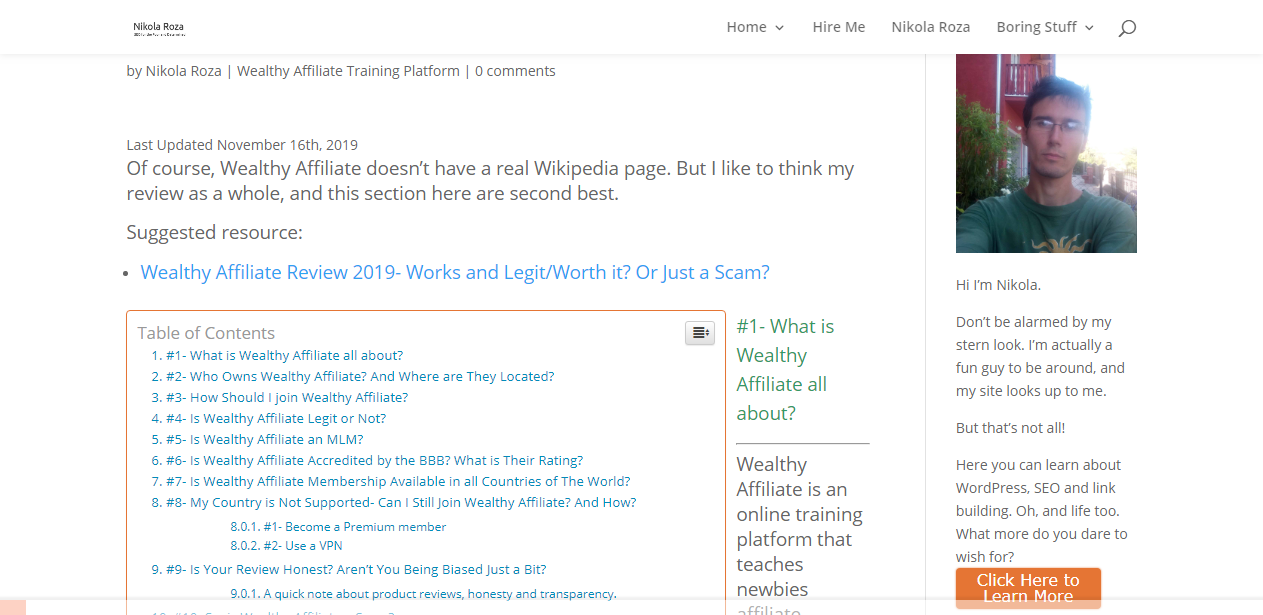This screenshot has width=1263, height=615.
Task: Expand the Home menu dropdown
Action: coord(755,27)
